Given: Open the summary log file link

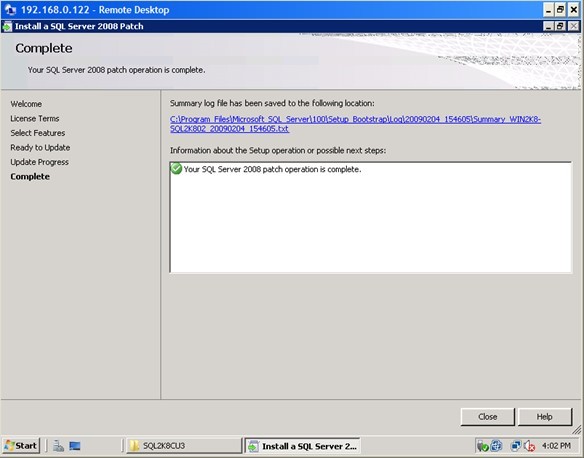Looking at the screenshot, I should coord(355,124).
